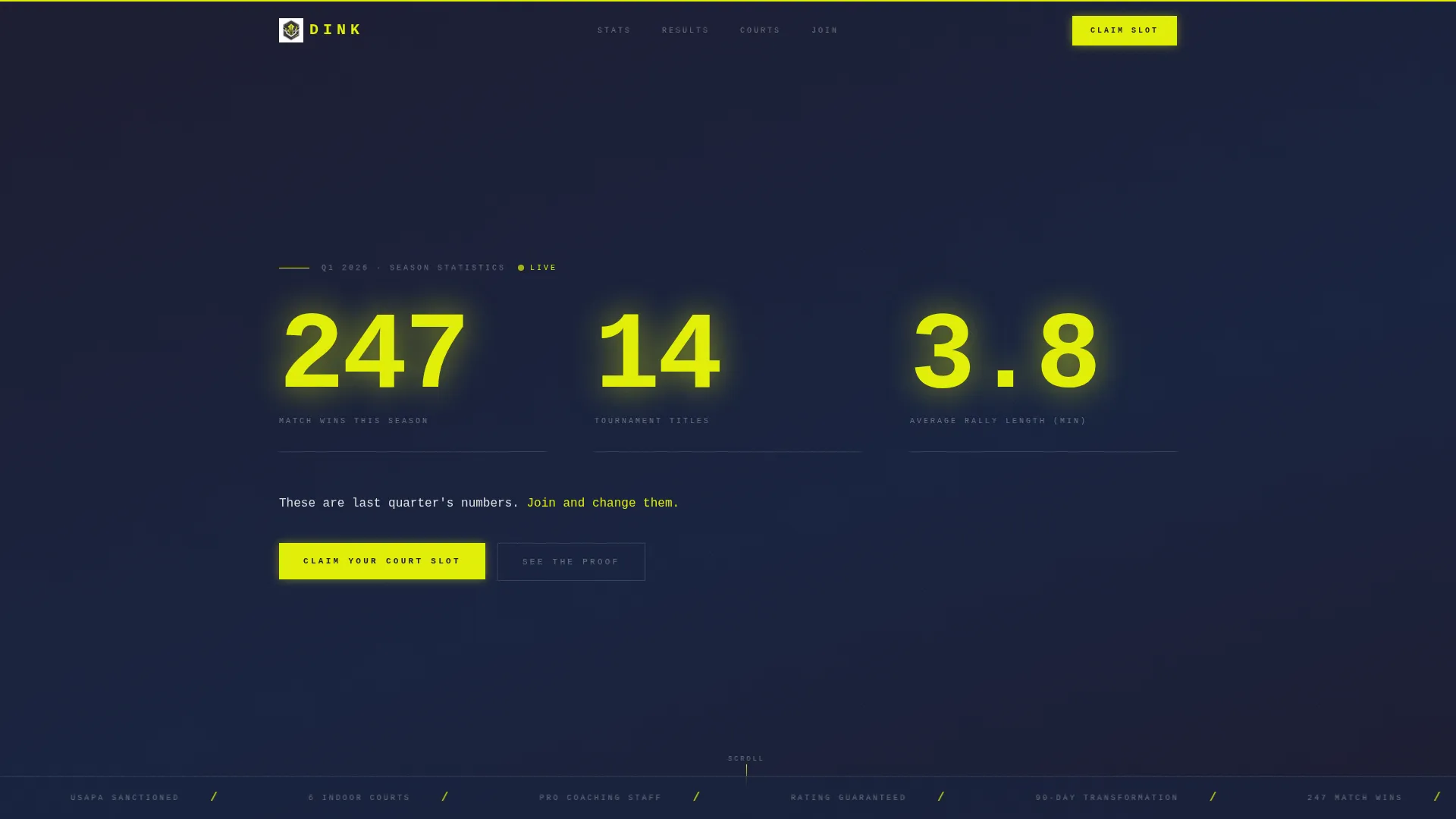1456x819 pixels.
Task: Click 6 Indoor Courts ticker text
Action: tap(359, 798)
